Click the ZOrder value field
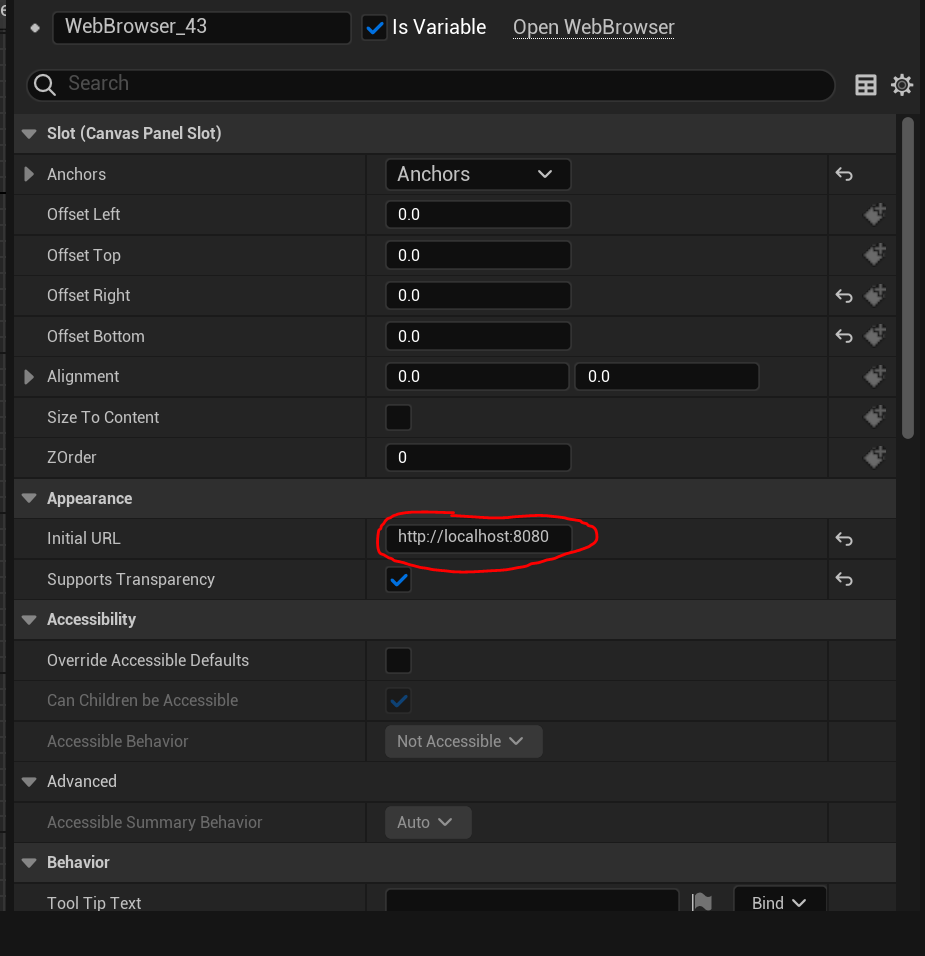This screenshot has height=956, width=925. 478,457
